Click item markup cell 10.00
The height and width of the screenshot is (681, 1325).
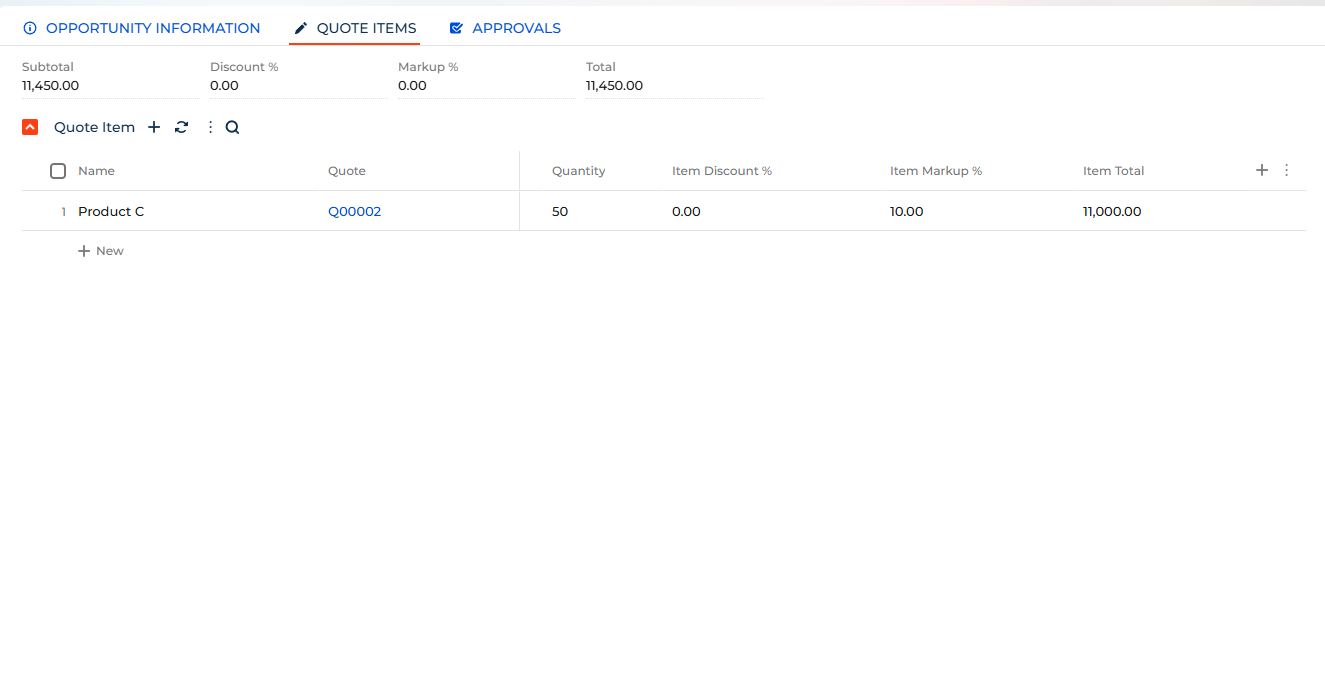click(907, 211)
